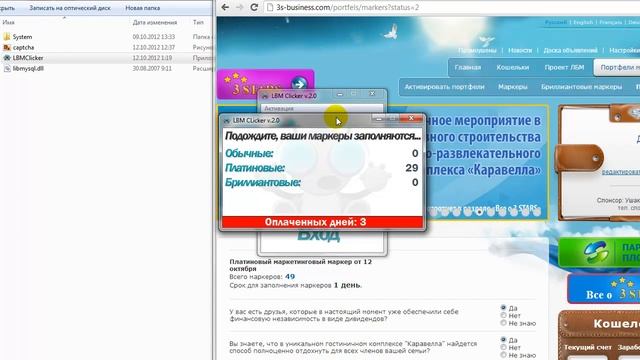Select the libmysql.dll file icon

(x=7, y=69)
